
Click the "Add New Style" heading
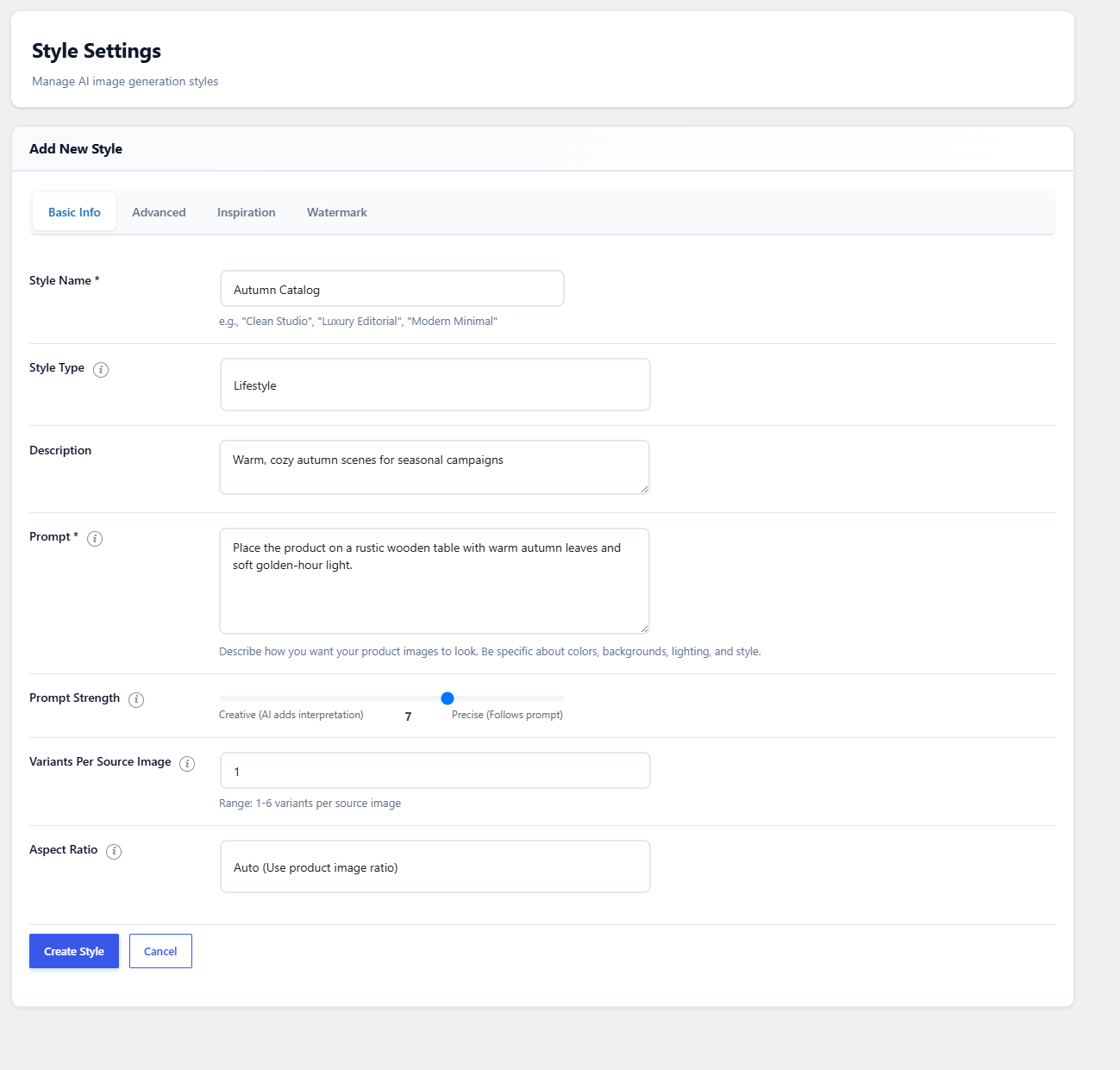coord(76,148)
